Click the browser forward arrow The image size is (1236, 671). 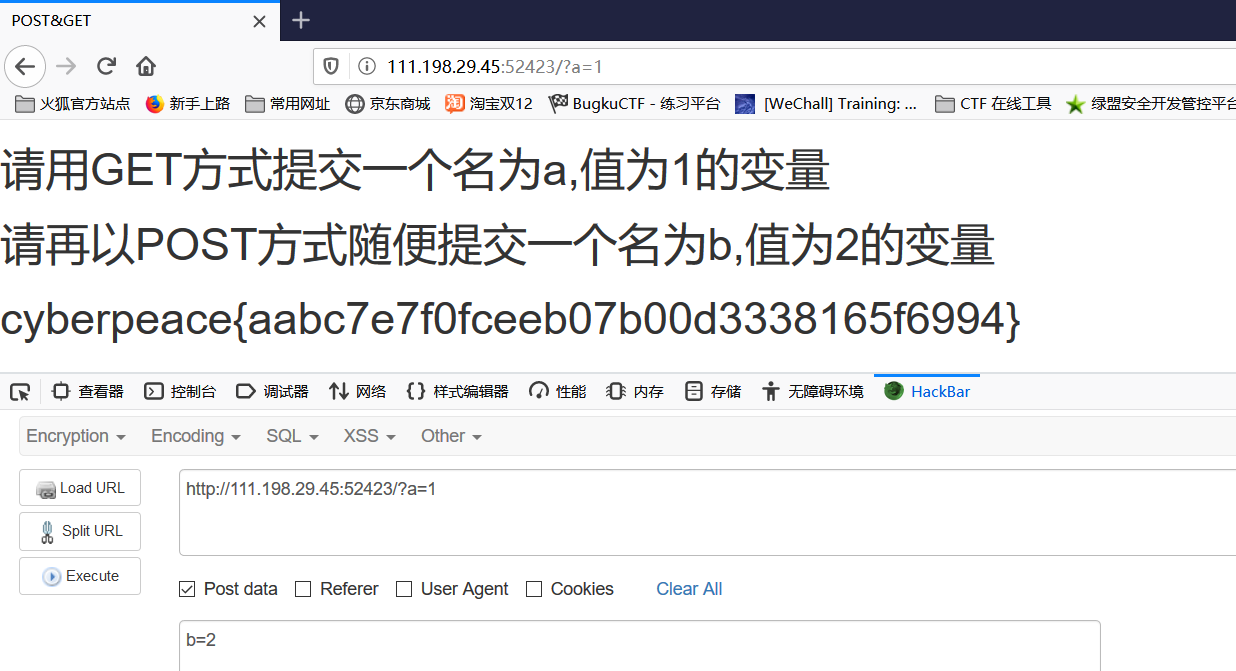point(66,66)
